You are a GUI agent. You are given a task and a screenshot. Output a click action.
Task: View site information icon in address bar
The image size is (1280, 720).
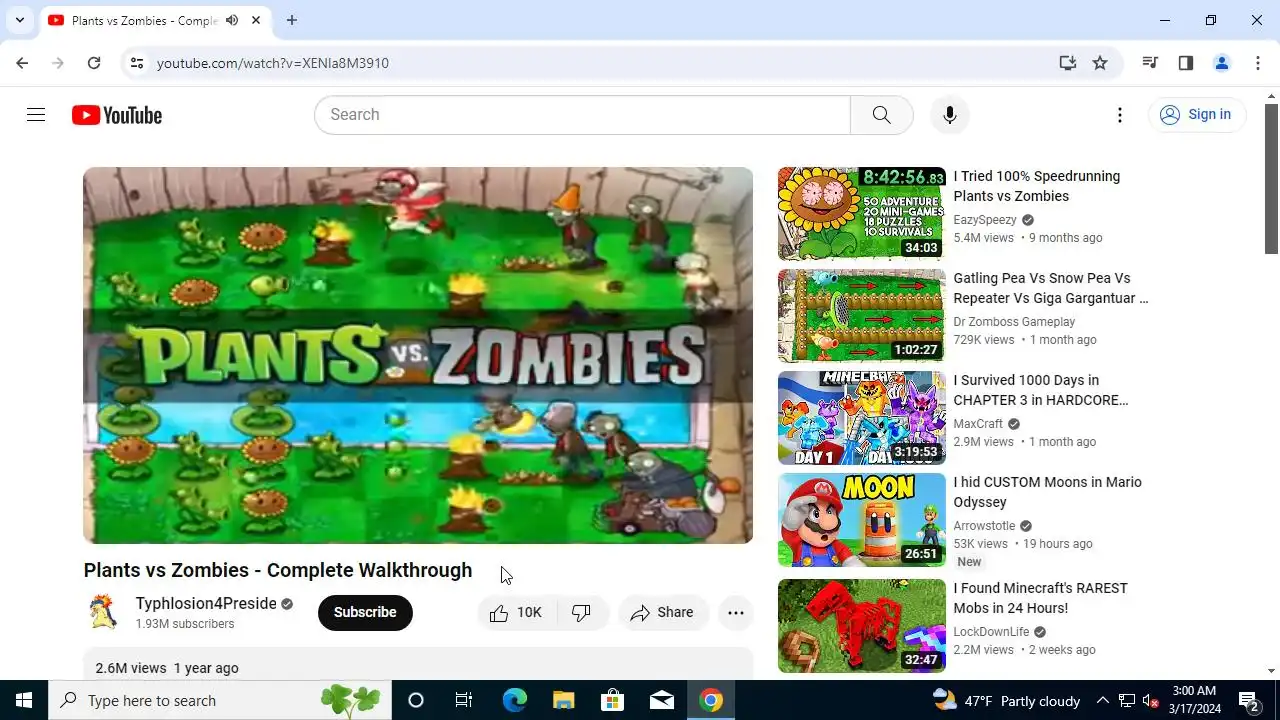(x=137, y=63)
